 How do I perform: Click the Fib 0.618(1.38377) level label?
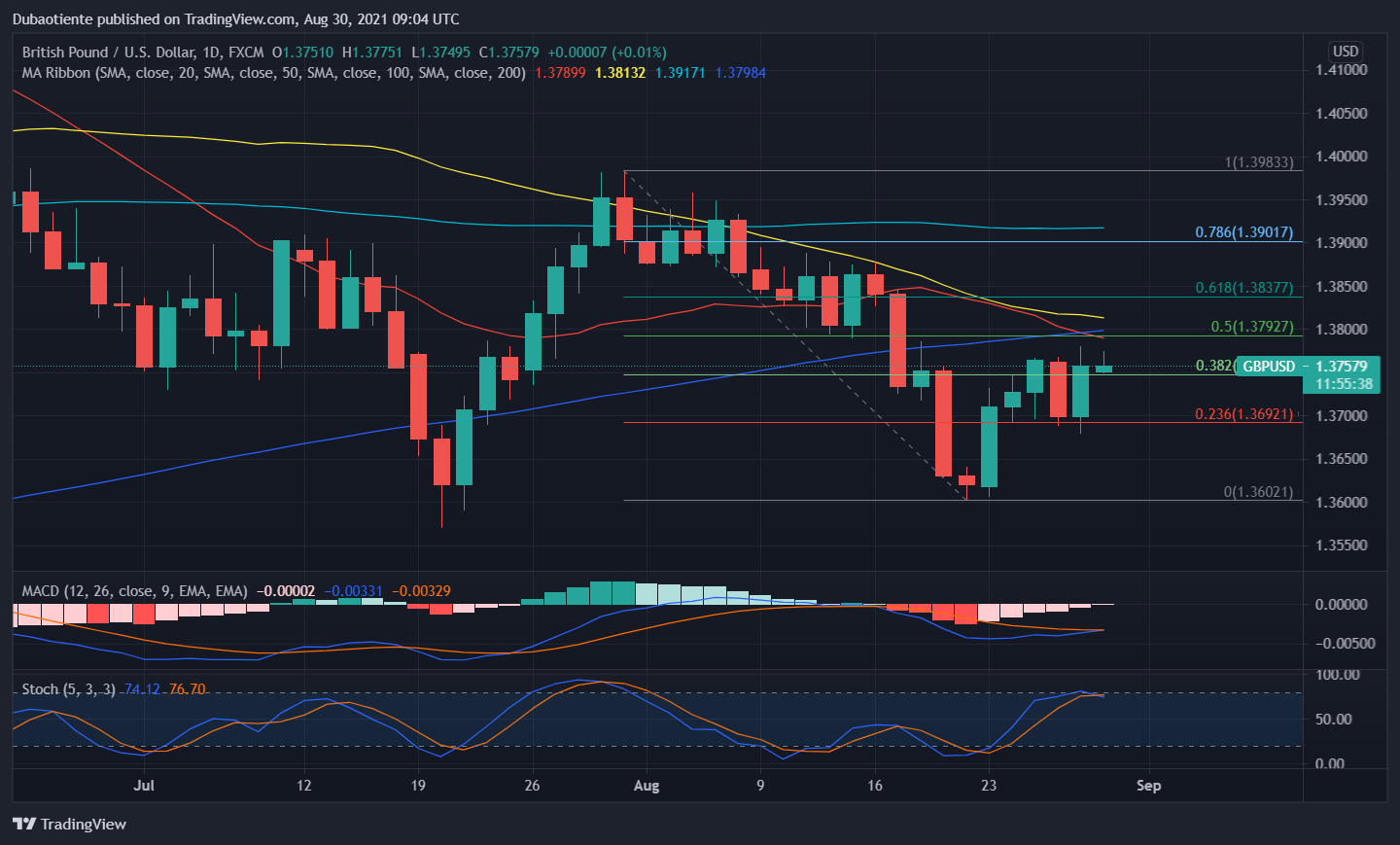tap(1244, 288)
